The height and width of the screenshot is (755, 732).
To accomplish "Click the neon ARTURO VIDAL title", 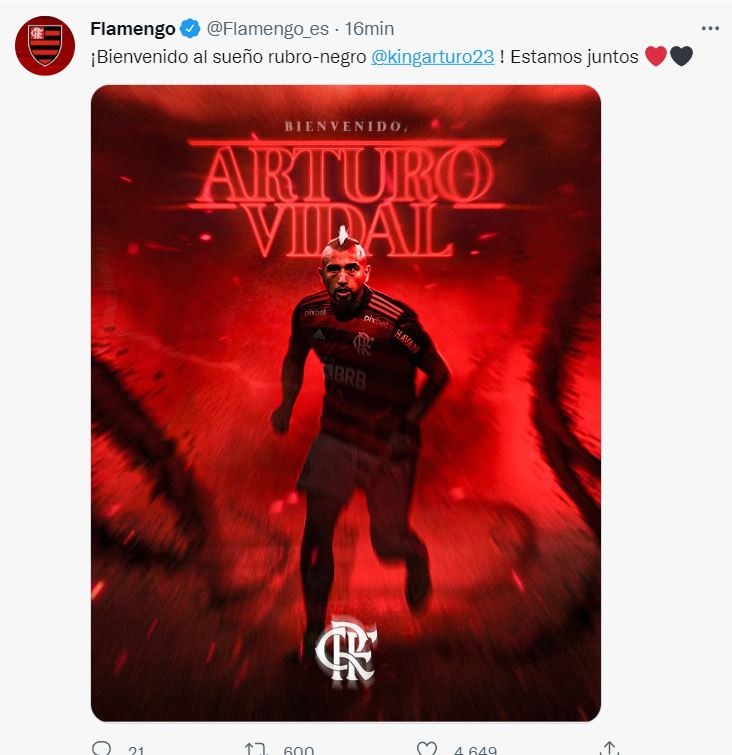I will click(346, 199).
